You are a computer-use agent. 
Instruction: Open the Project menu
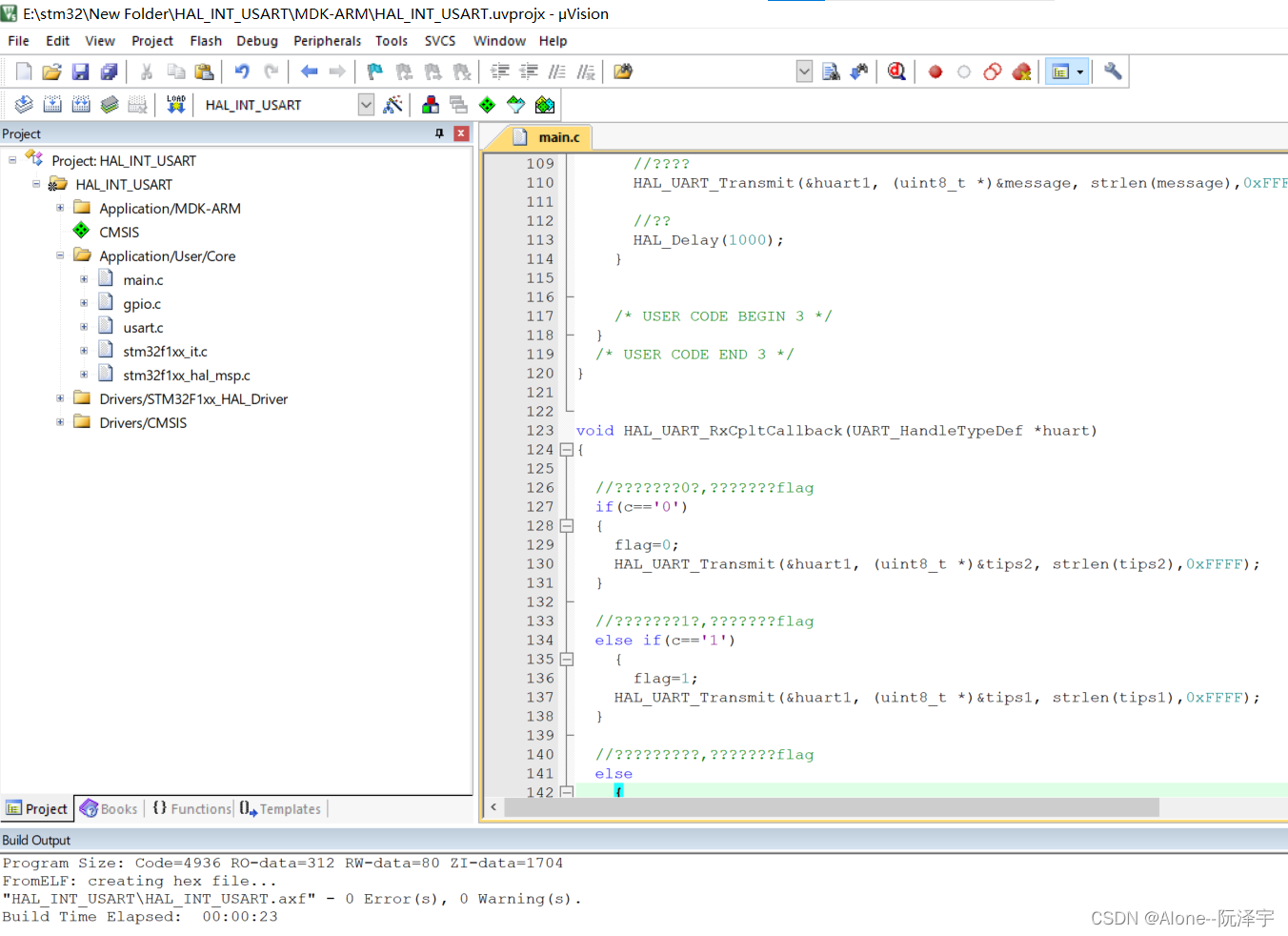point(152,41)
